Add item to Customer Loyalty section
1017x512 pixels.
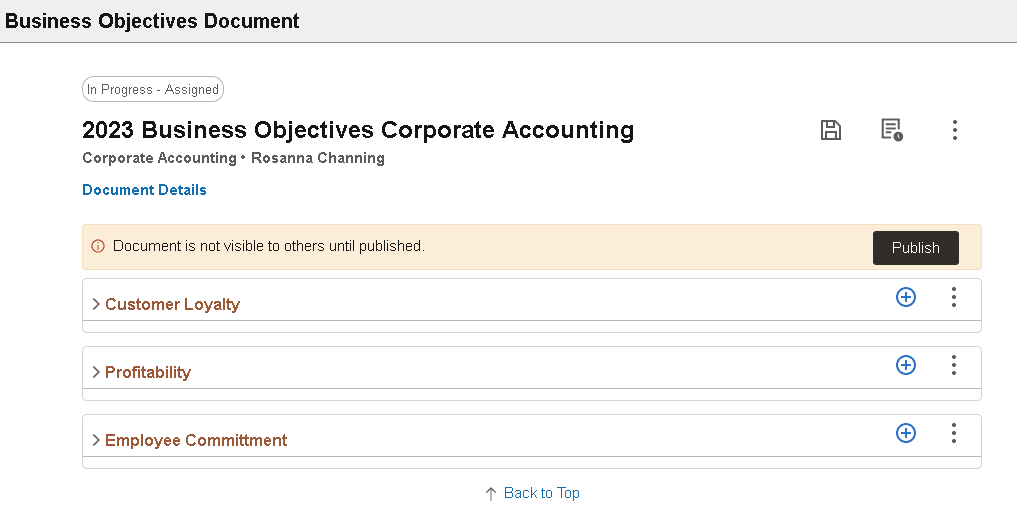[906, 297]
